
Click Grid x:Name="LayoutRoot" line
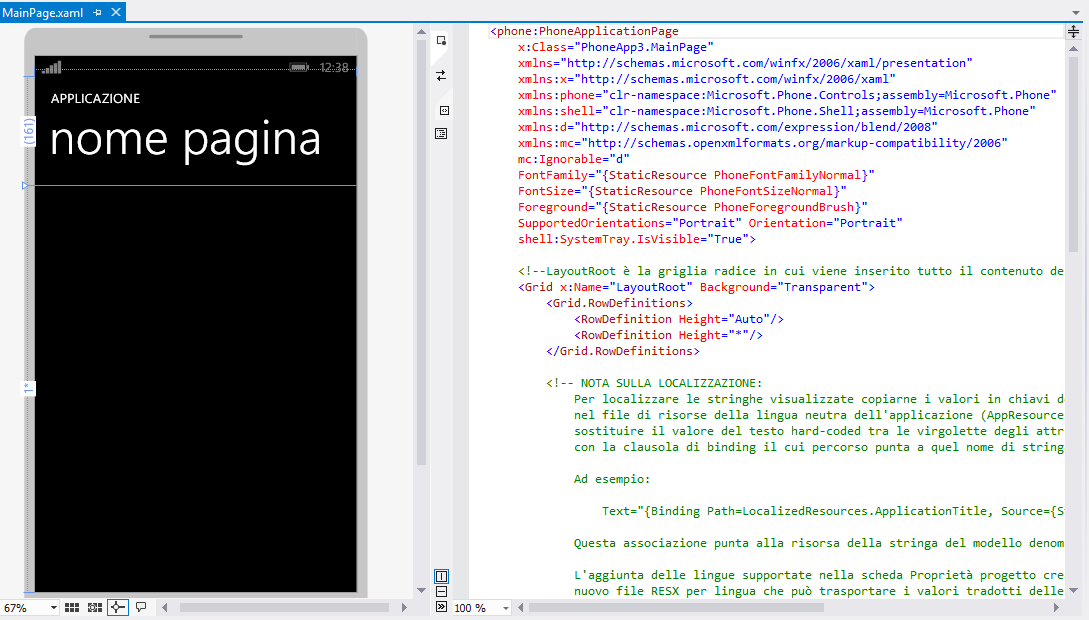point(697,287)
